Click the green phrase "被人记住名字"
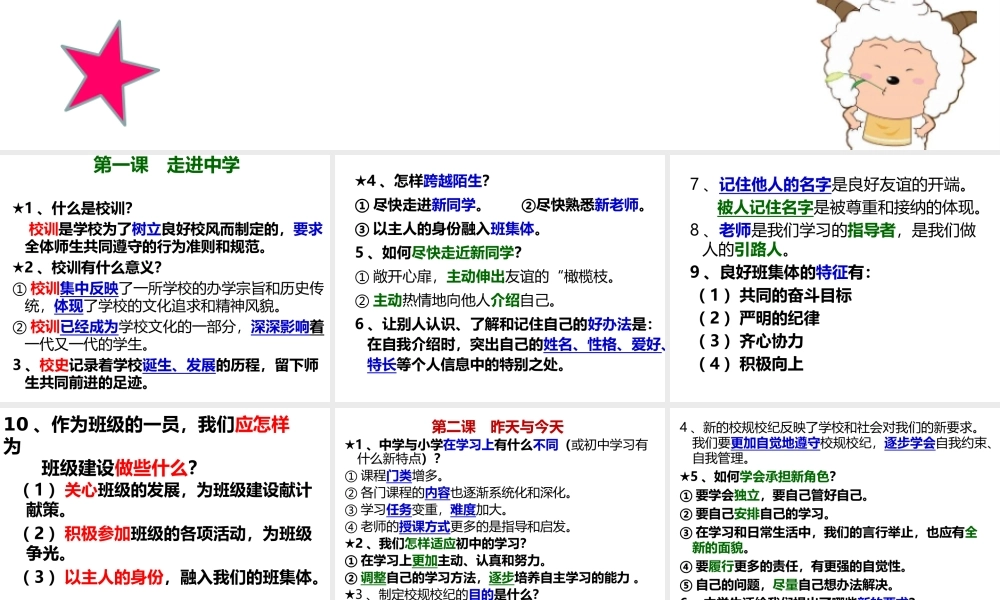Viewport: 1000px width, 600px height. 765,207
